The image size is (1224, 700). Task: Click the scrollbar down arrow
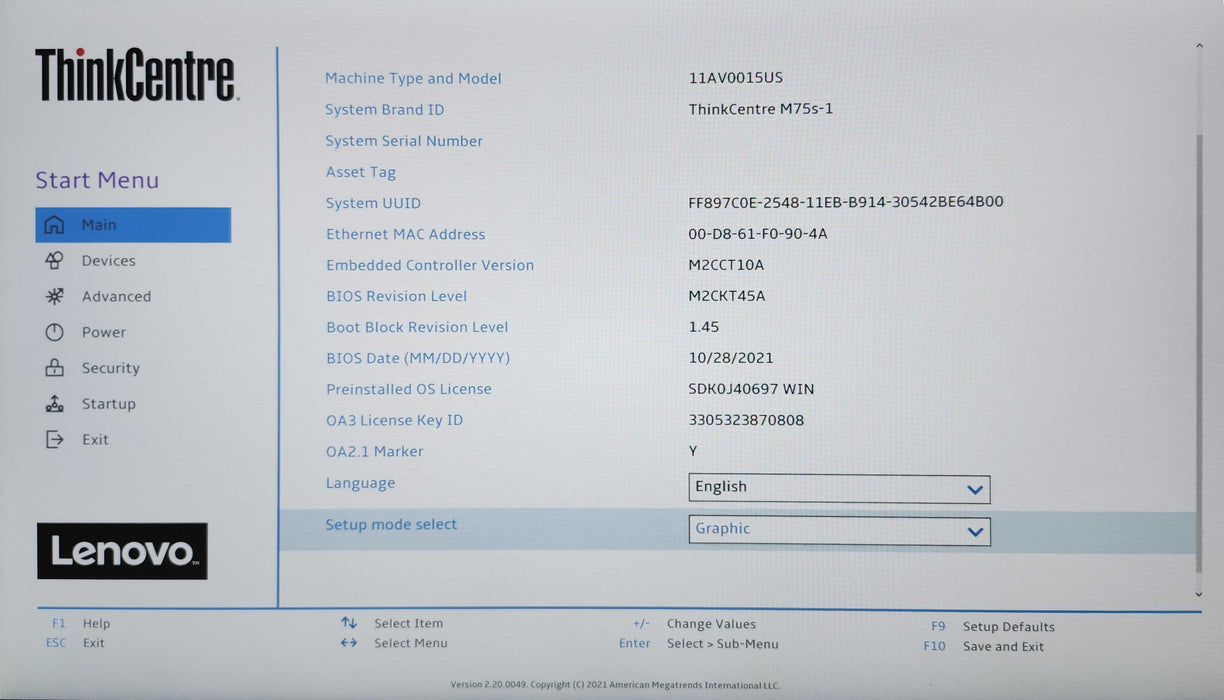pyautogui.click(x=1197, y=592)
